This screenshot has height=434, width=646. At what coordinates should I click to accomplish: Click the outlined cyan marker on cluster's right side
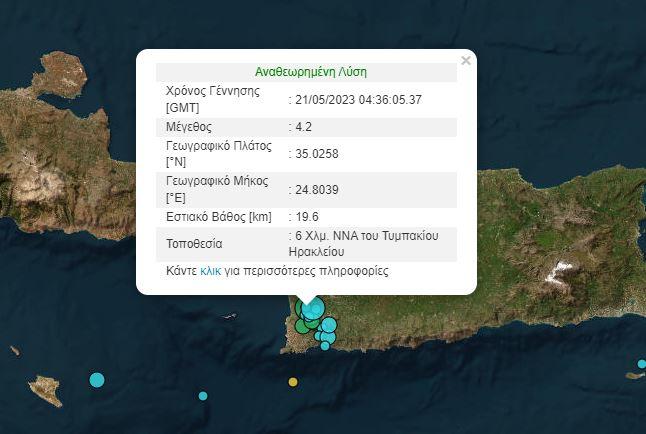[x=329, y=325]
